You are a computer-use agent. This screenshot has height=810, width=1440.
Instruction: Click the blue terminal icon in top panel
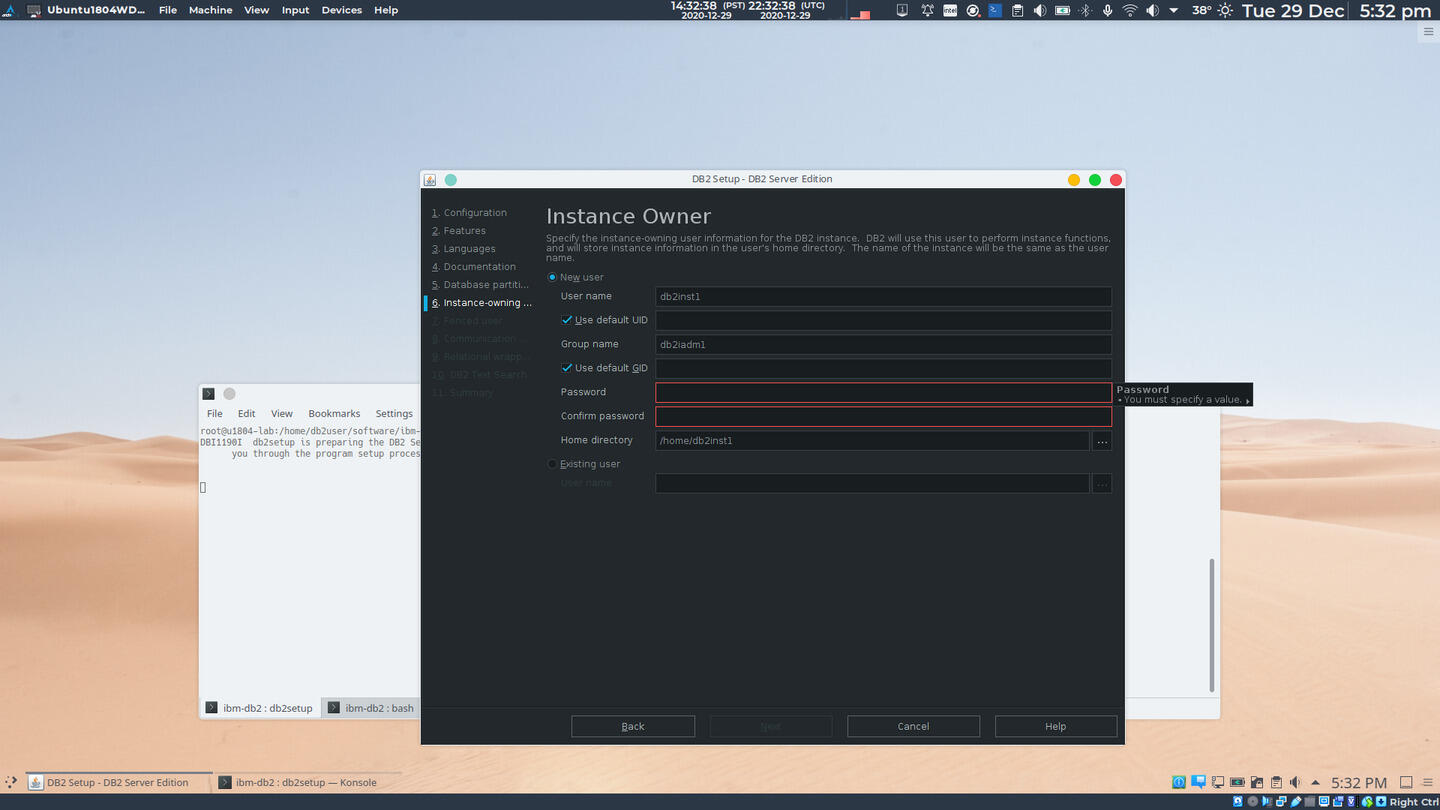tap(995, 10)
